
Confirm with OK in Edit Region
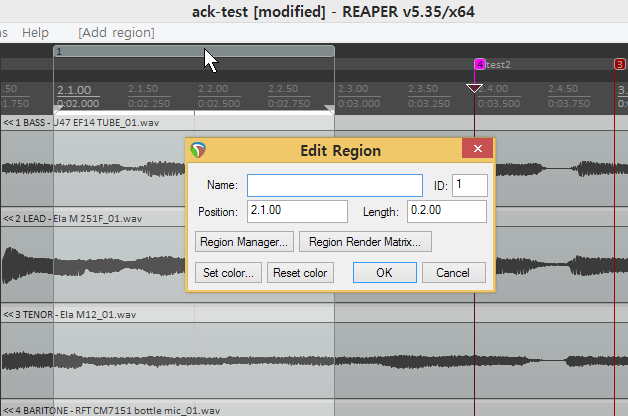tap(384, 273)
